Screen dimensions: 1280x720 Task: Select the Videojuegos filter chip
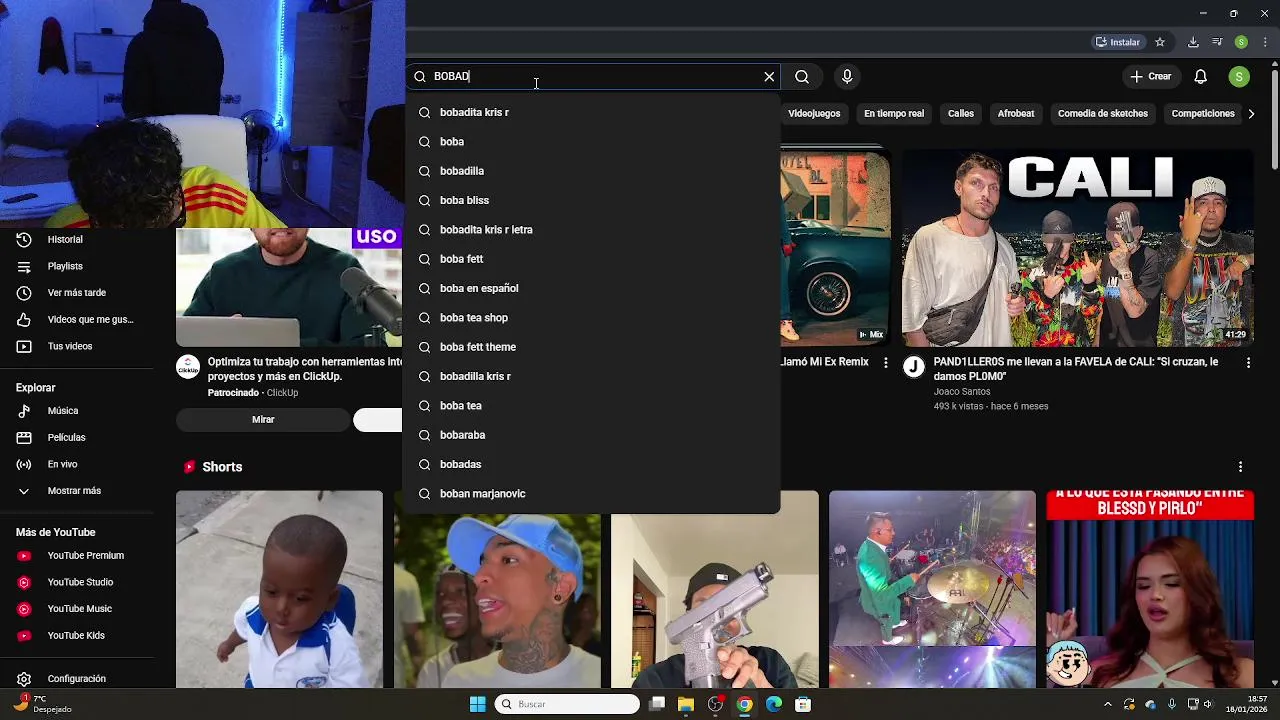tap(814, 113)
